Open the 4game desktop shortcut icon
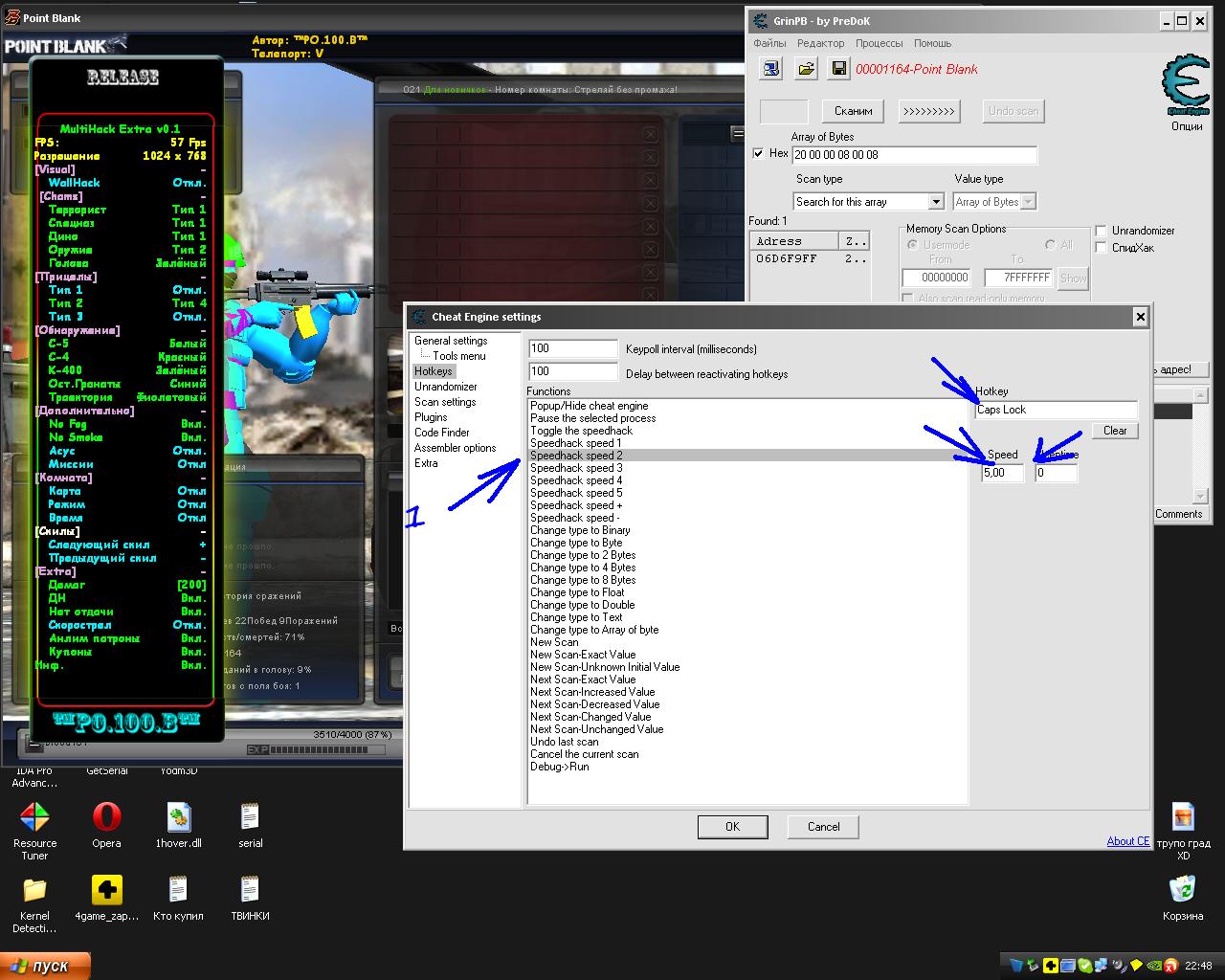 [x=106, y=890]
